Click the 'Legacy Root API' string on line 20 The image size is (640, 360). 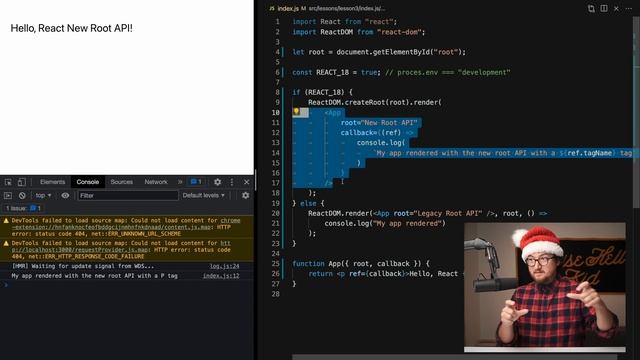pyautogui.click(x=448, y=213)
